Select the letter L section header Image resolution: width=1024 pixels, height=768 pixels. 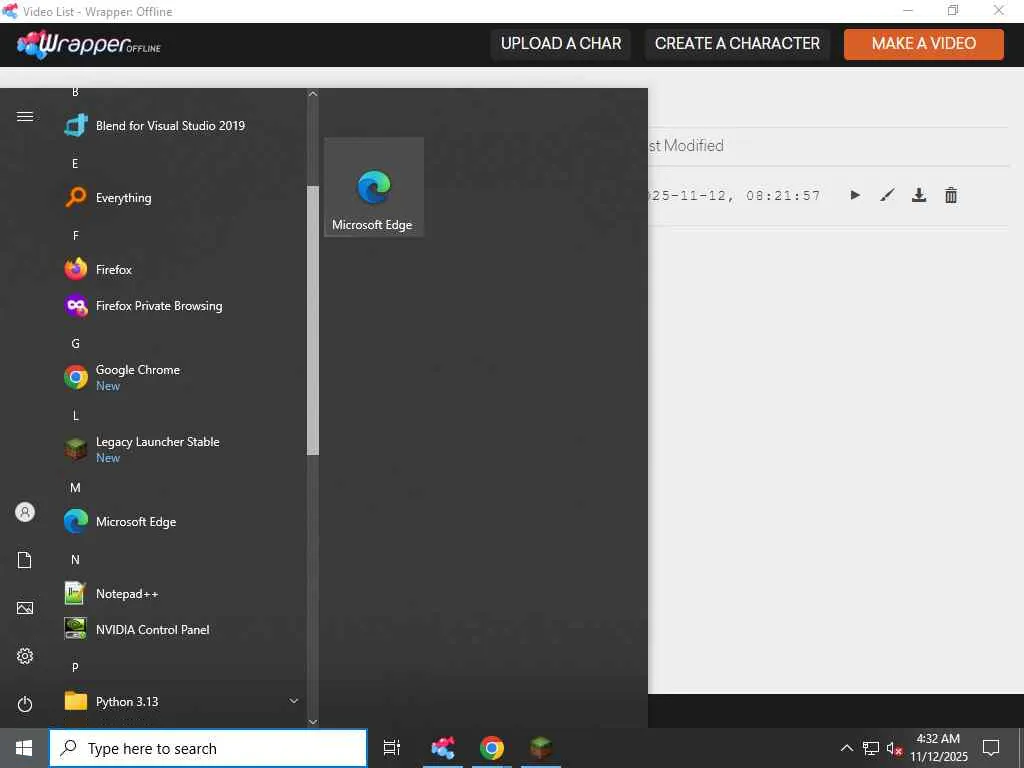point(75,415)
